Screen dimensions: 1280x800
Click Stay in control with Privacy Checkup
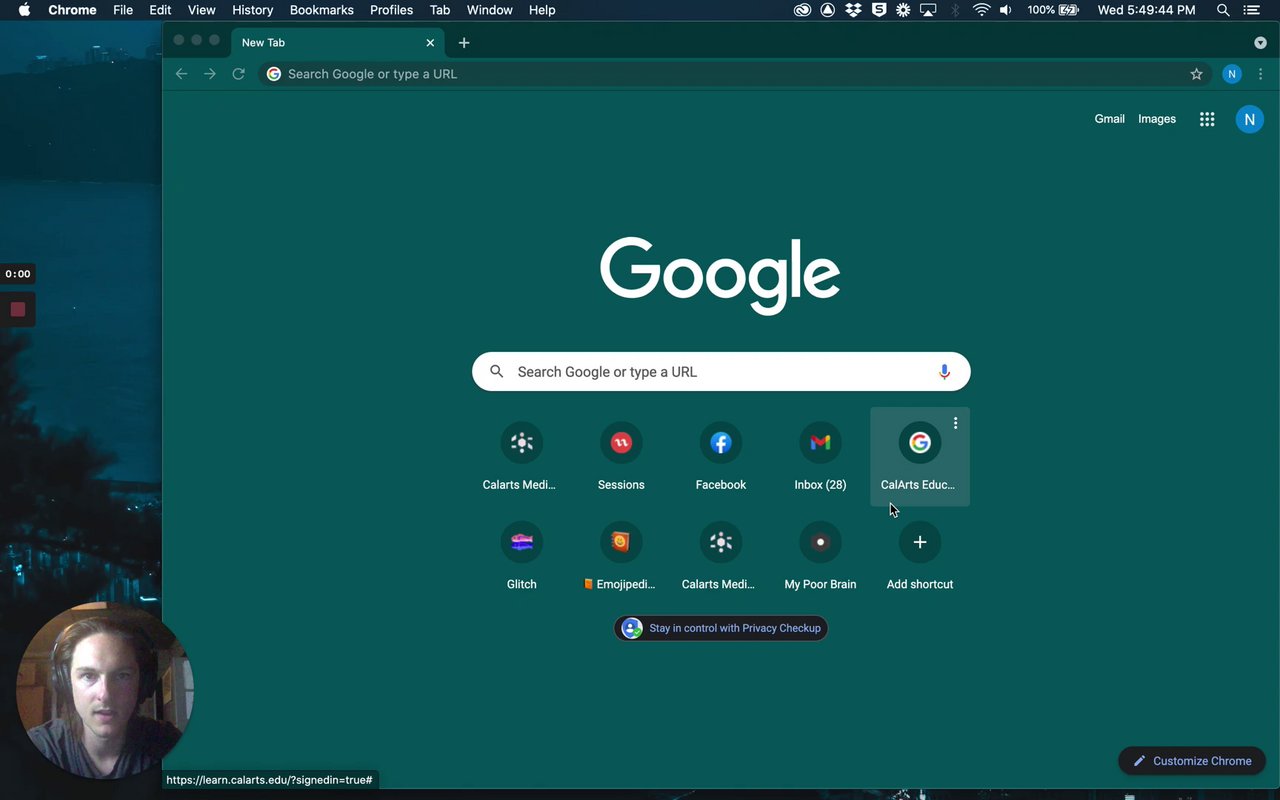point(721,628)
